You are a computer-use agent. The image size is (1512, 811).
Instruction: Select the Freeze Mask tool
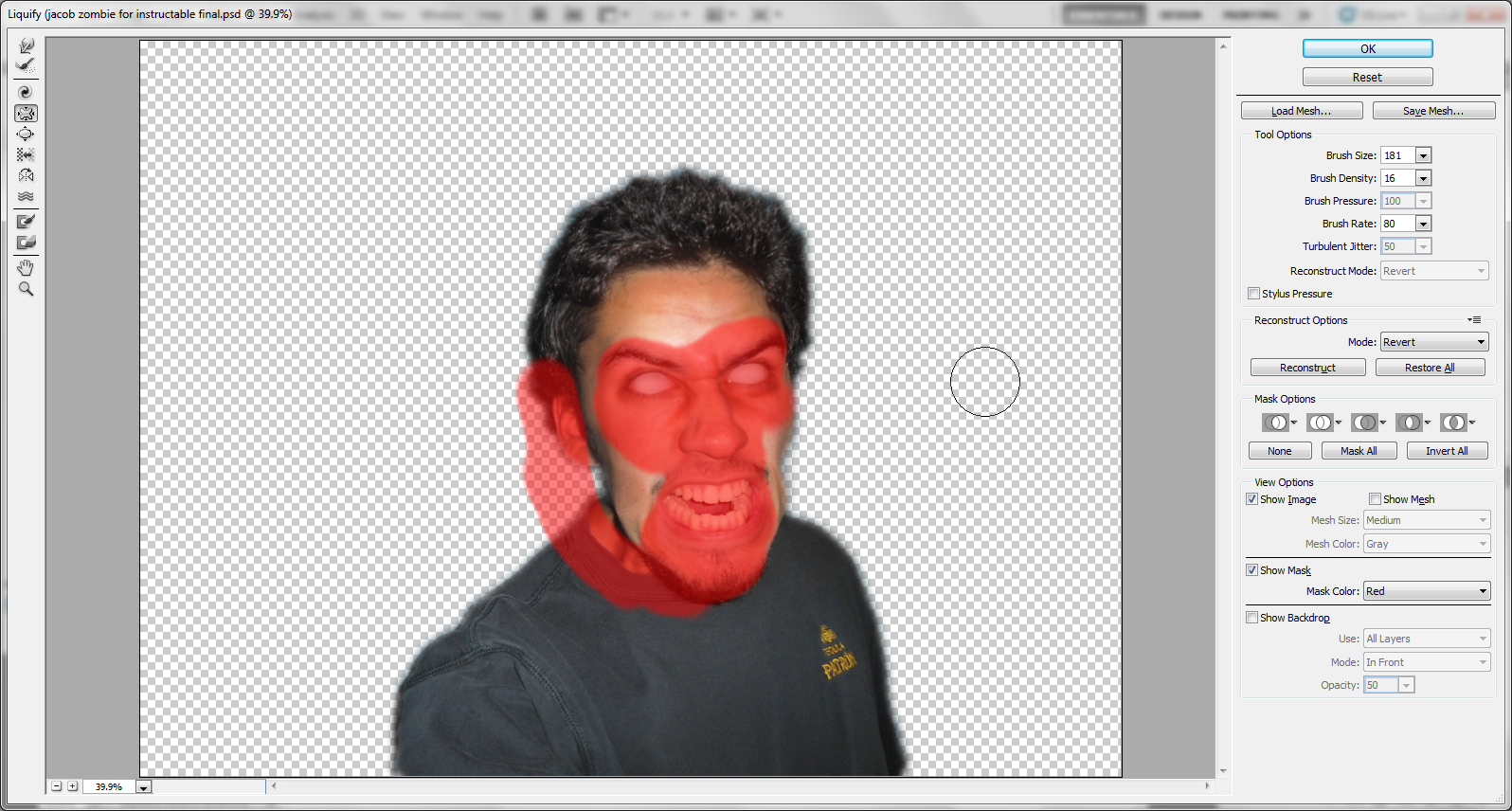[26, 222]
